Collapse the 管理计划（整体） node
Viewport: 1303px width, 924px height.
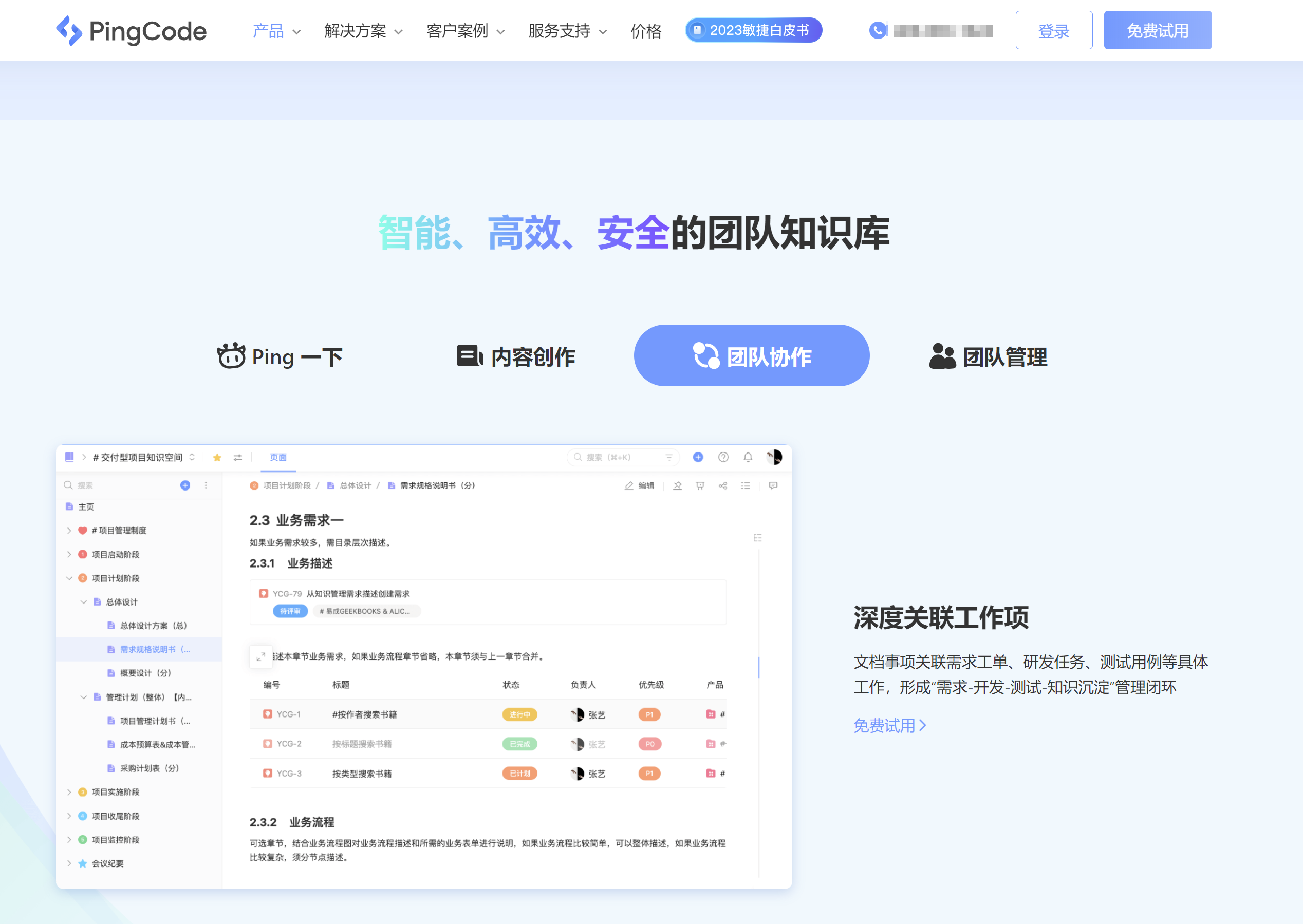pos(83,697)
